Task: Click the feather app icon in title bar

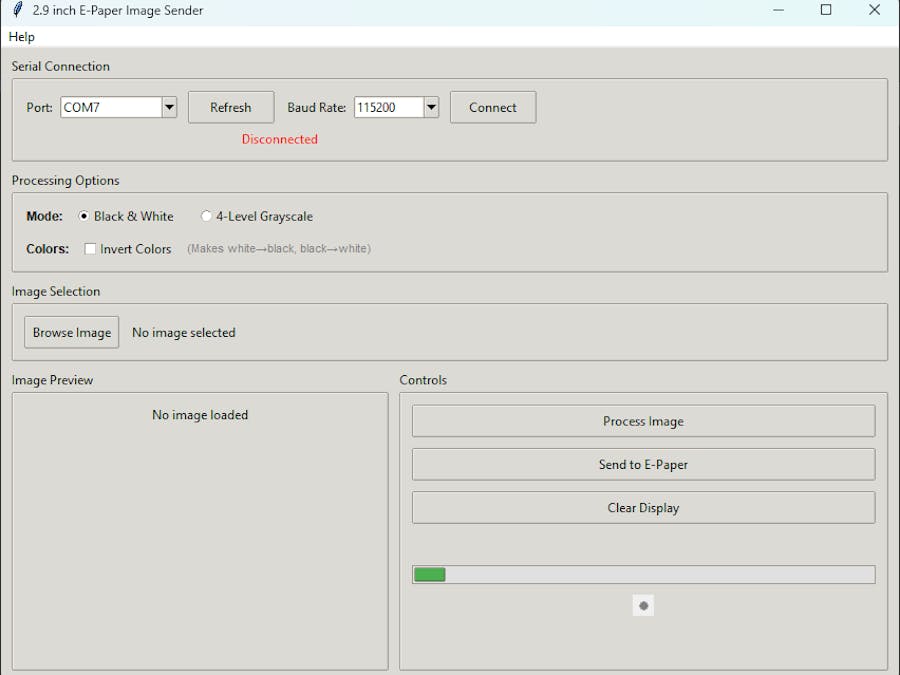Action: (x=17, y=10)
